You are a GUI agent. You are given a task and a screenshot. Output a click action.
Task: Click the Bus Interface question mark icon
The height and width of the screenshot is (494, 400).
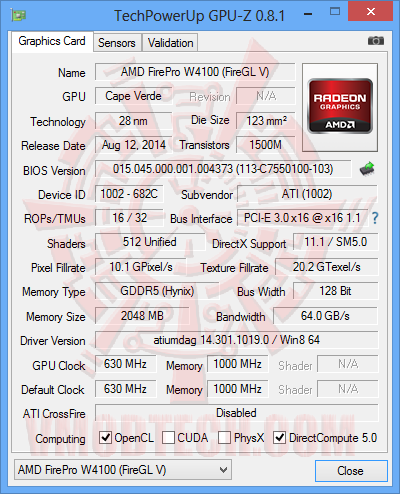coord(375,218)
